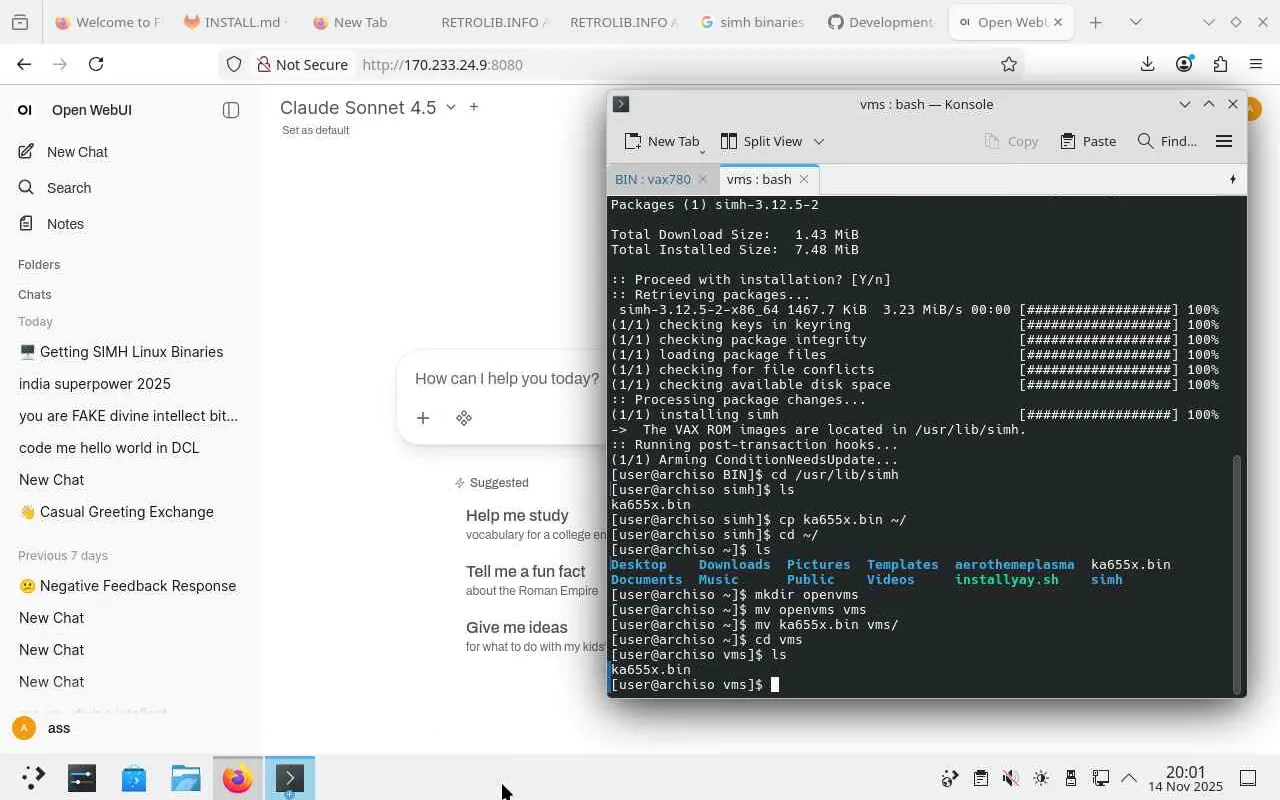Close the BIN : vax780 Konsole tab
1280x800 pixels.
click(703, 179)
